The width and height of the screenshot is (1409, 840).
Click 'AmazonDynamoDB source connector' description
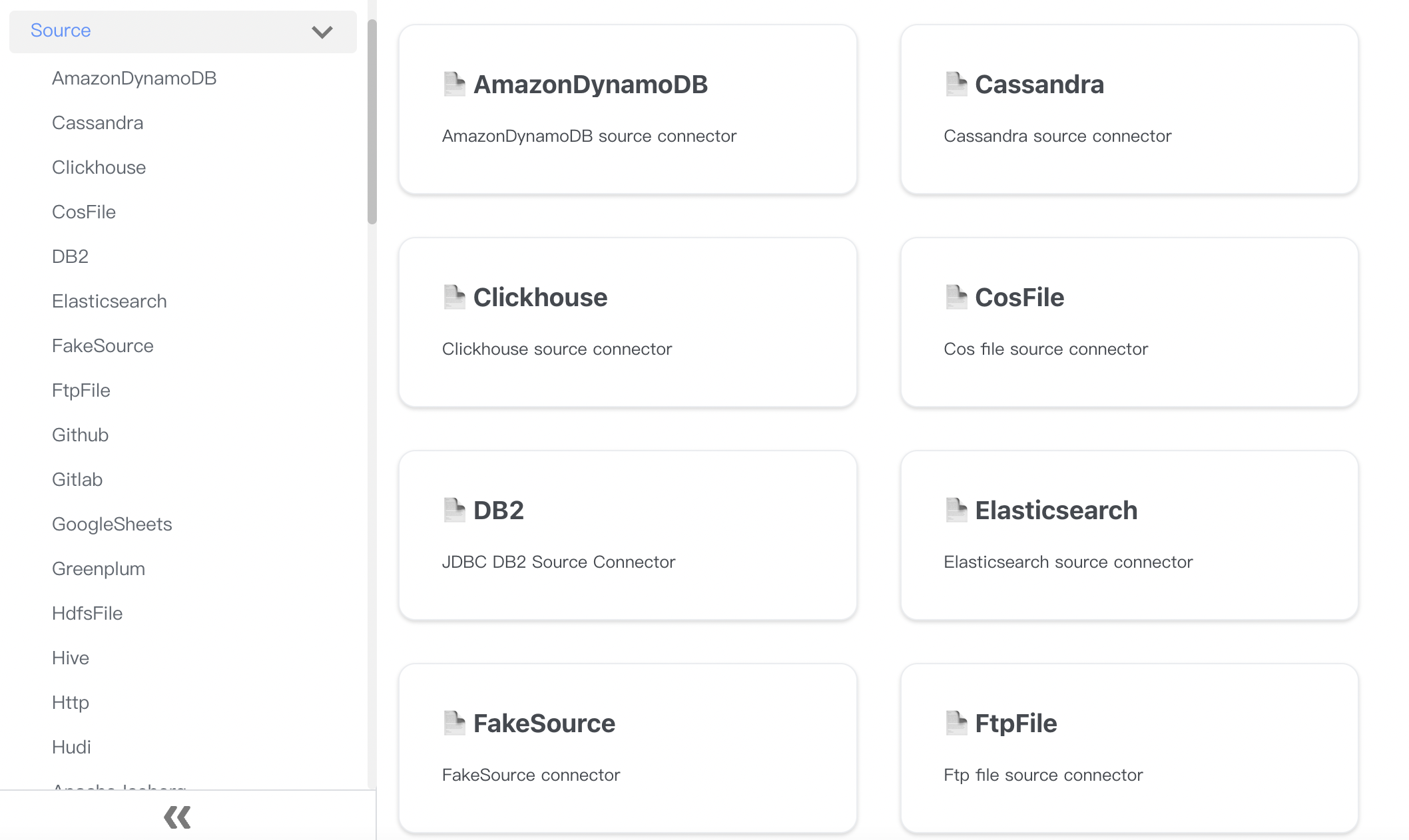click(589, 136)
